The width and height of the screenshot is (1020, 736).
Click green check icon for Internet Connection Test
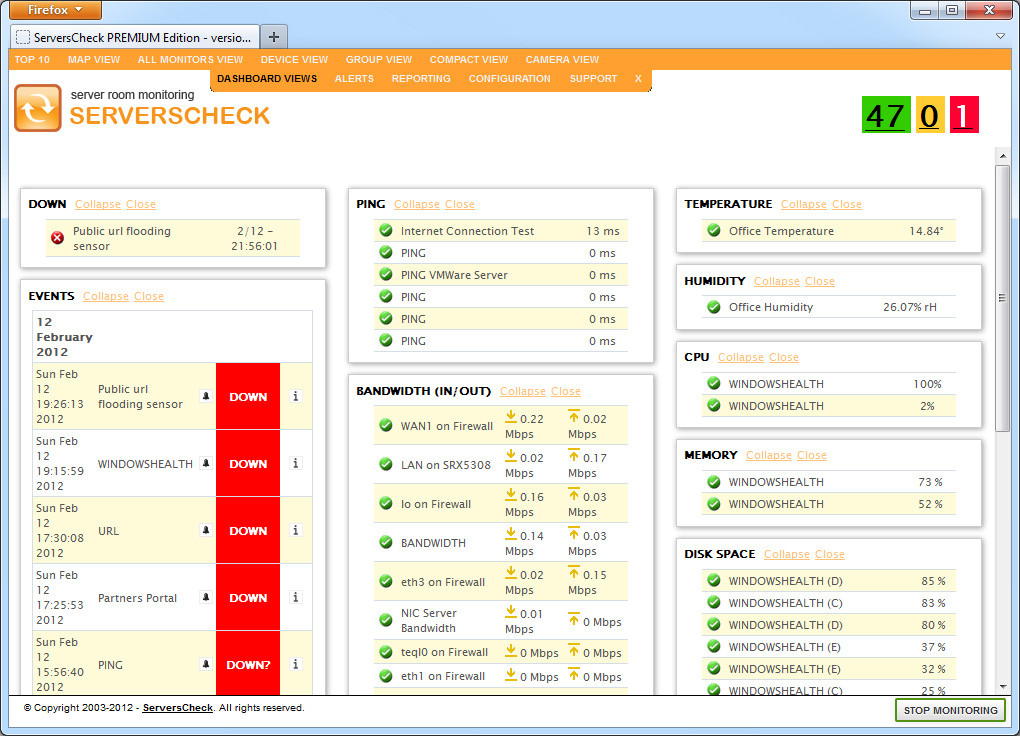click(386, 230)
